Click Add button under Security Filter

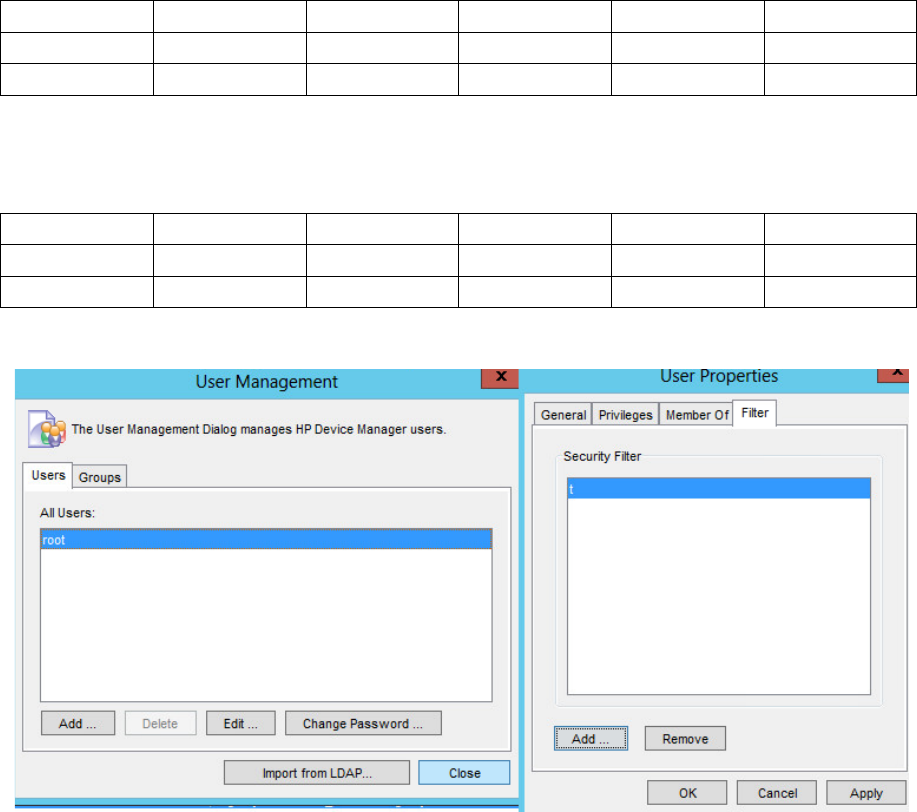point(590,739)
